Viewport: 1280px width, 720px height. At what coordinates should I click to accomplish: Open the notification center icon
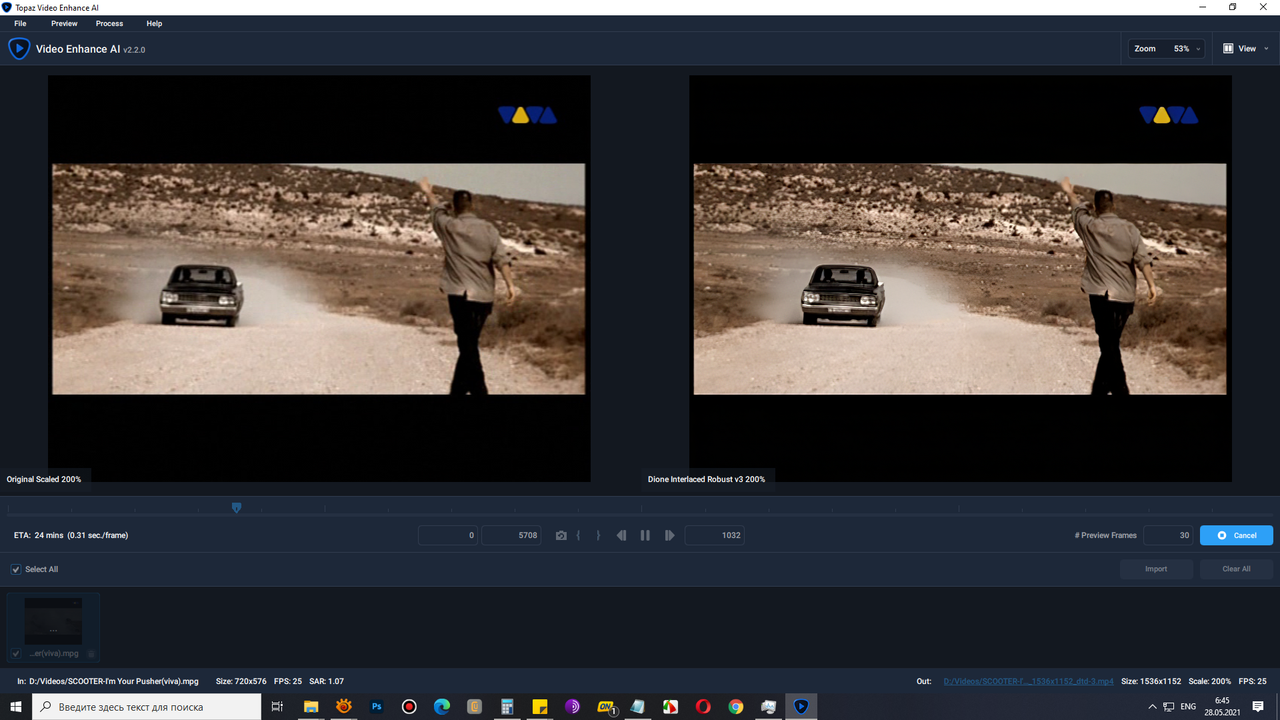click(x=1258, y=706)
